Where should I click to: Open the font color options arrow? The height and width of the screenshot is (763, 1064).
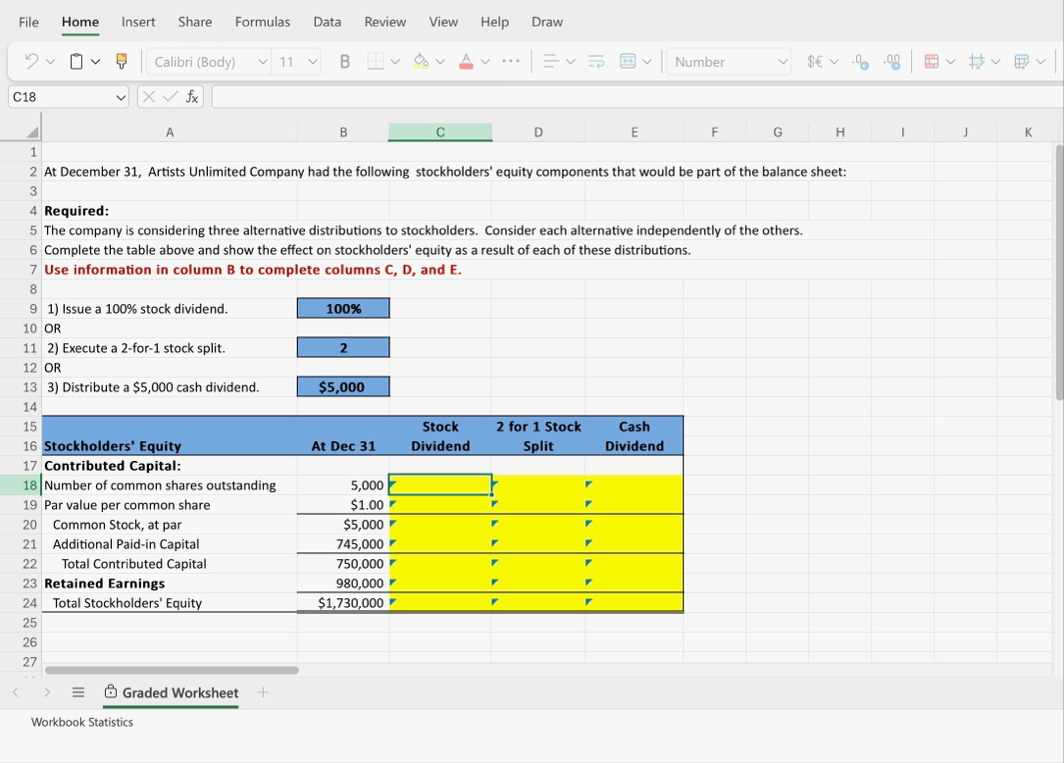coord(485,62)
